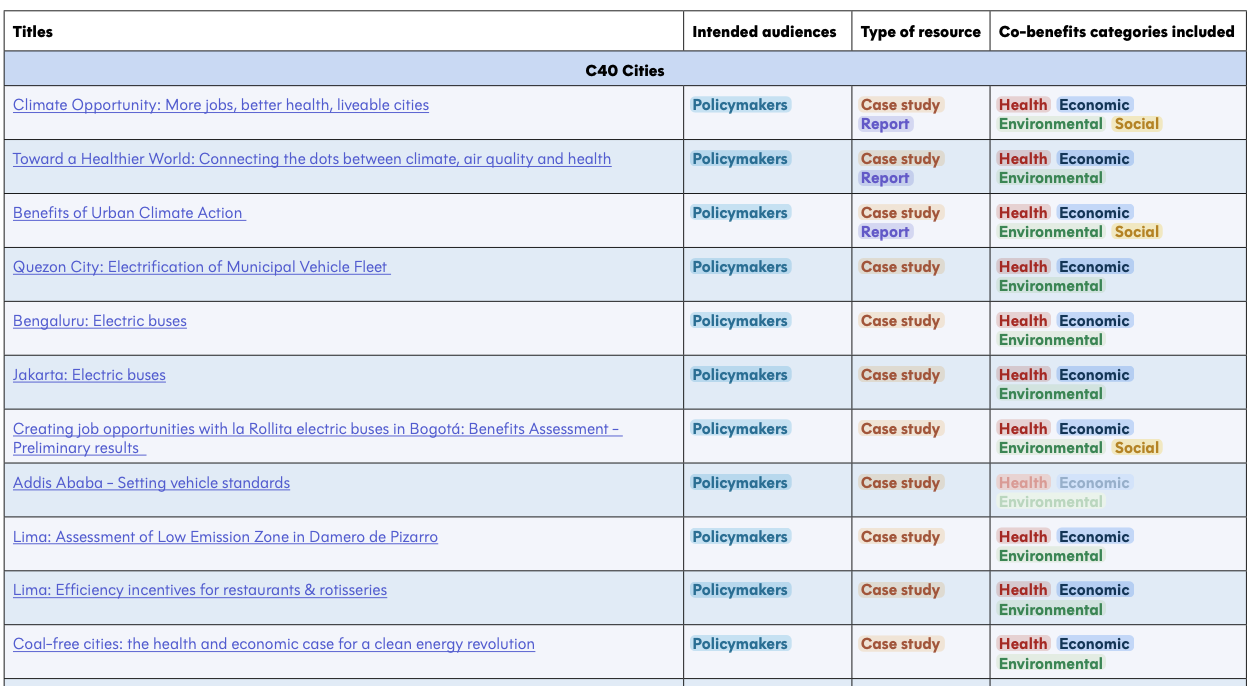
Task: Select the Type of resource column header
Action: pos(920,32)
